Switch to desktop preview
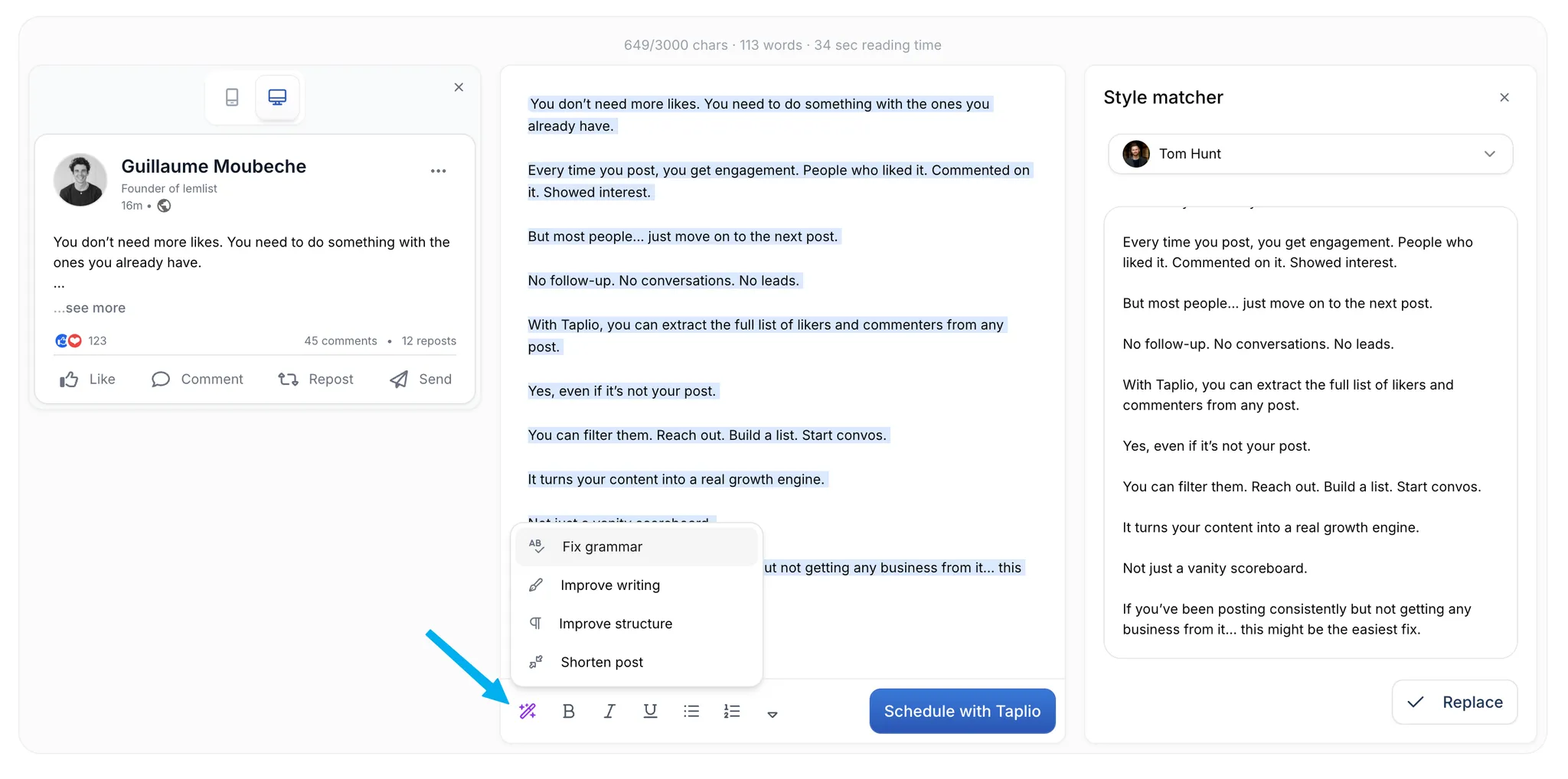 tap(277, 97)
